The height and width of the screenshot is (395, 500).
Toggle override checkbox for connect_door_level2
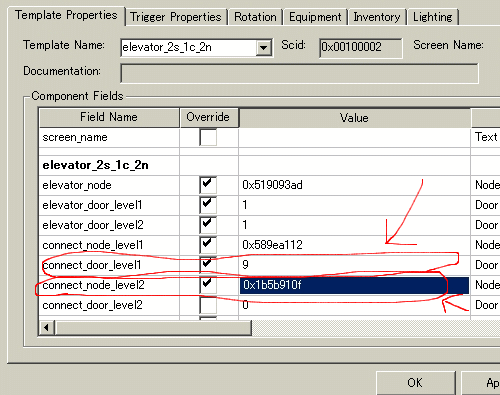(208, 305)
